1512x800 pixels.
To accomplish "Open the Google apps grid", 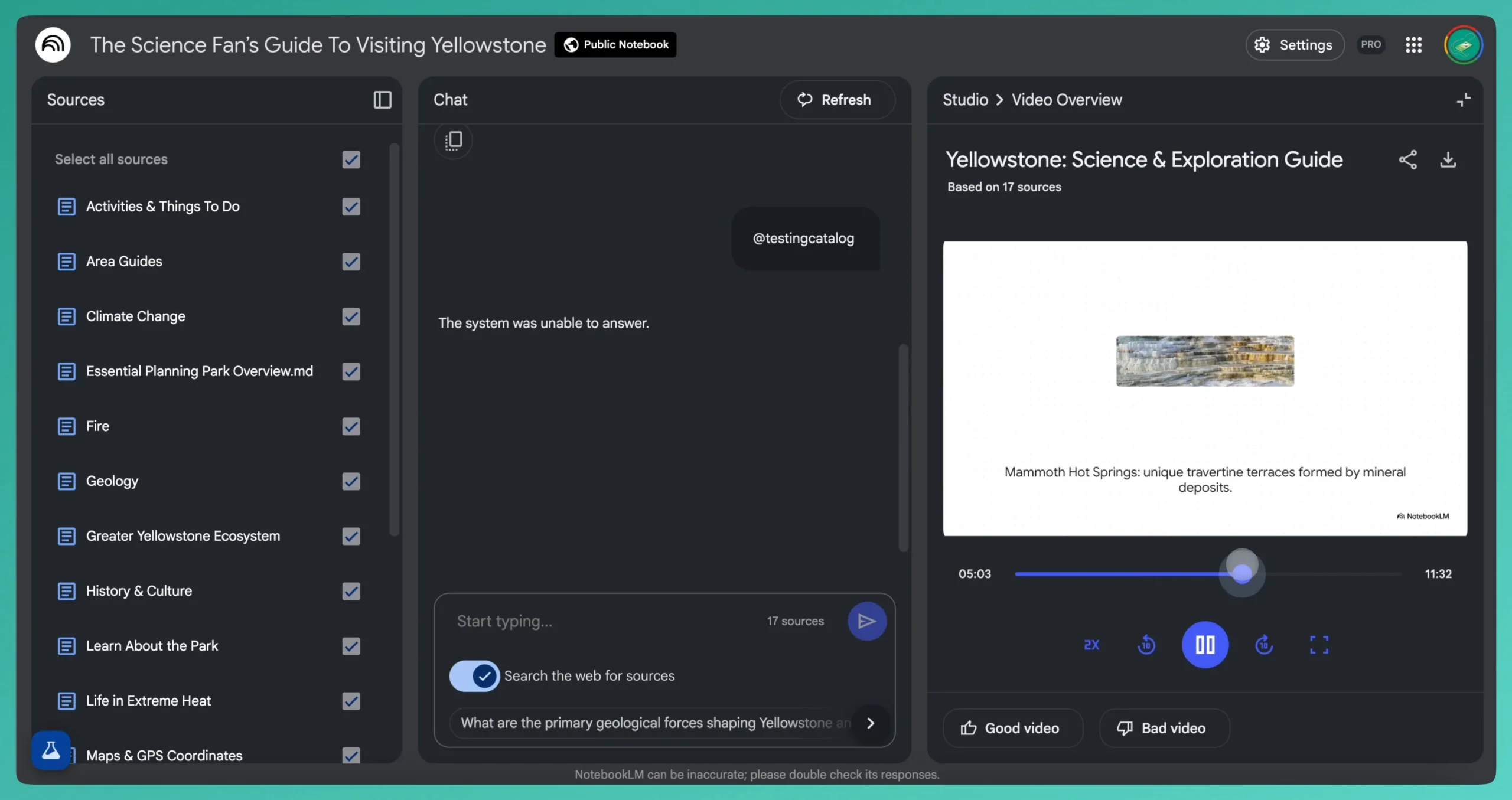I will coord(1413,45).
